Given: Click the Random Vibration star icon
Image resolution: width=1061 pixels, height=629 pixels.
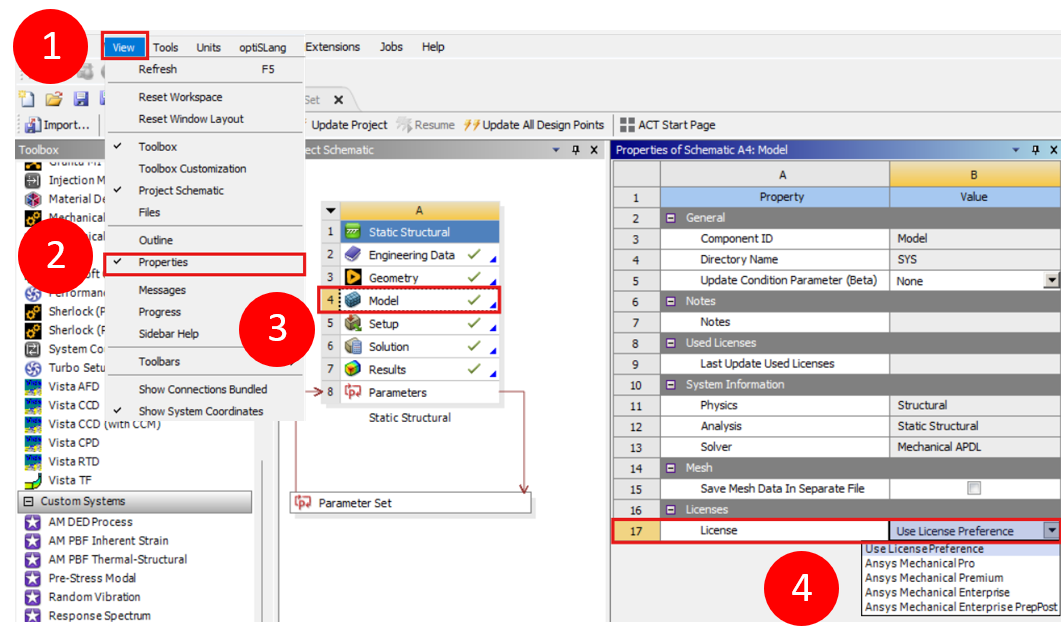Looking at the screenshot, I should 32,597.
